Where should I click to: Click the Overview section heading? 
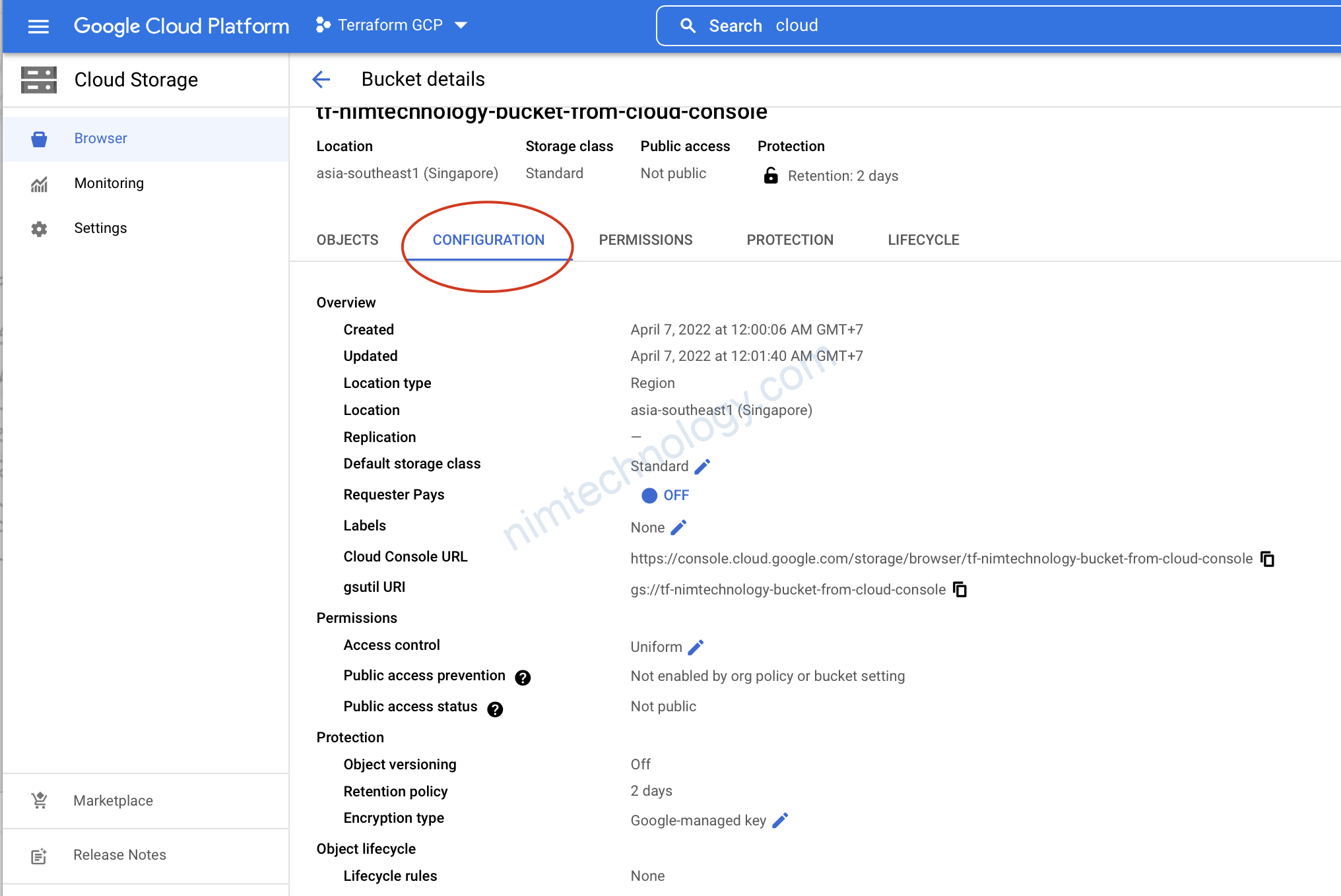click(346, 303)
